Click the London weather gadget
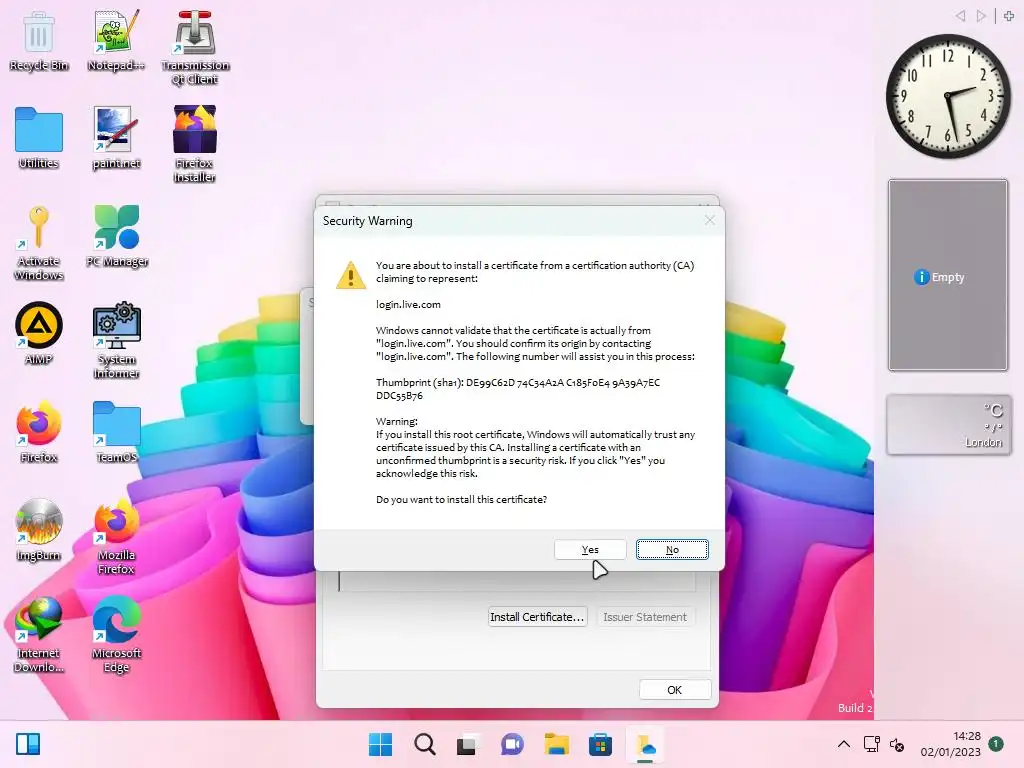The height and width of the screenshot is (768, 1024). 948,424
